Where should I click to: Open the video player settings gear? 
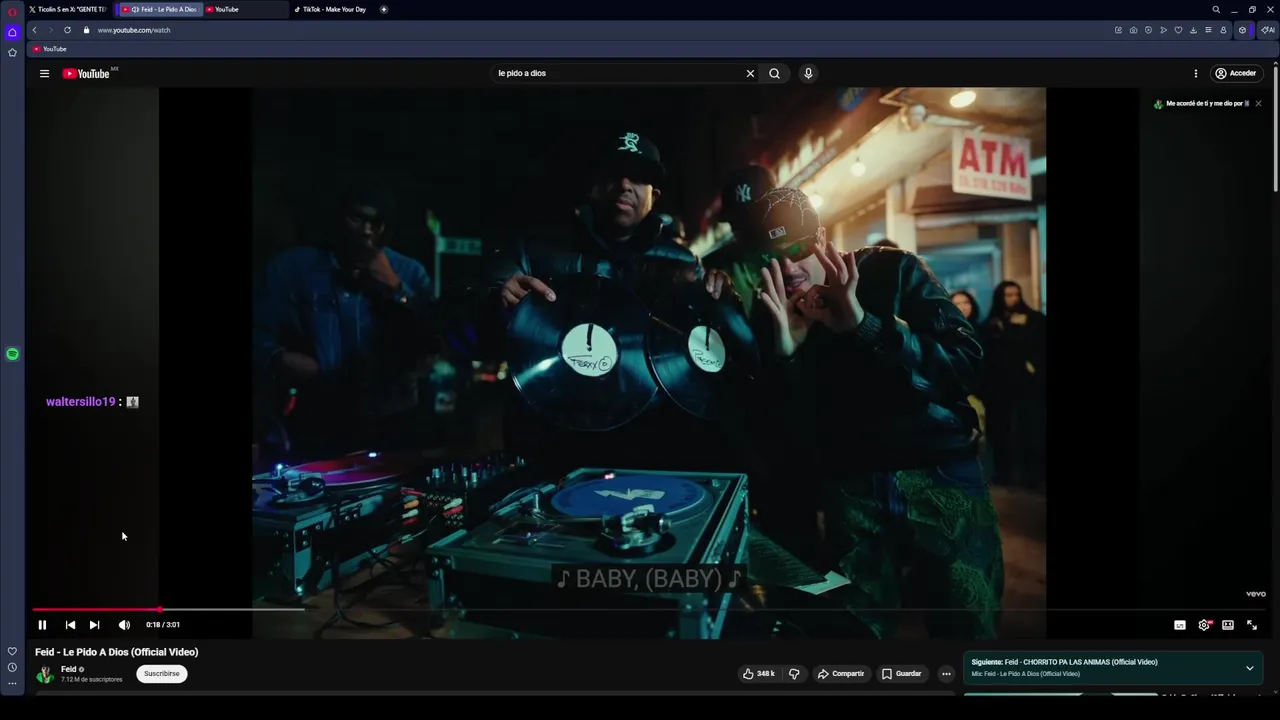[x=1204, y=625]
